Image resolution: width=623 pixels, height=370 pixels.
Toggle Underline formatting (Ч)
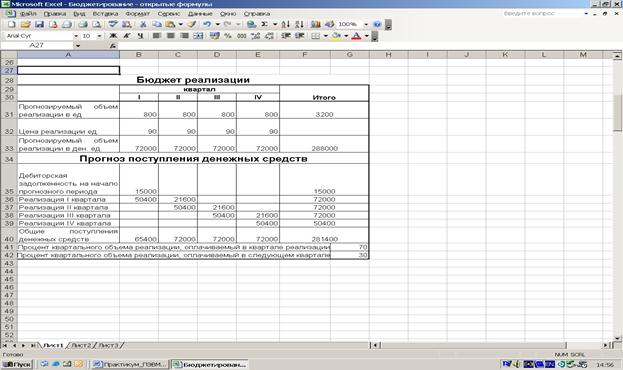tap(140, 36)
